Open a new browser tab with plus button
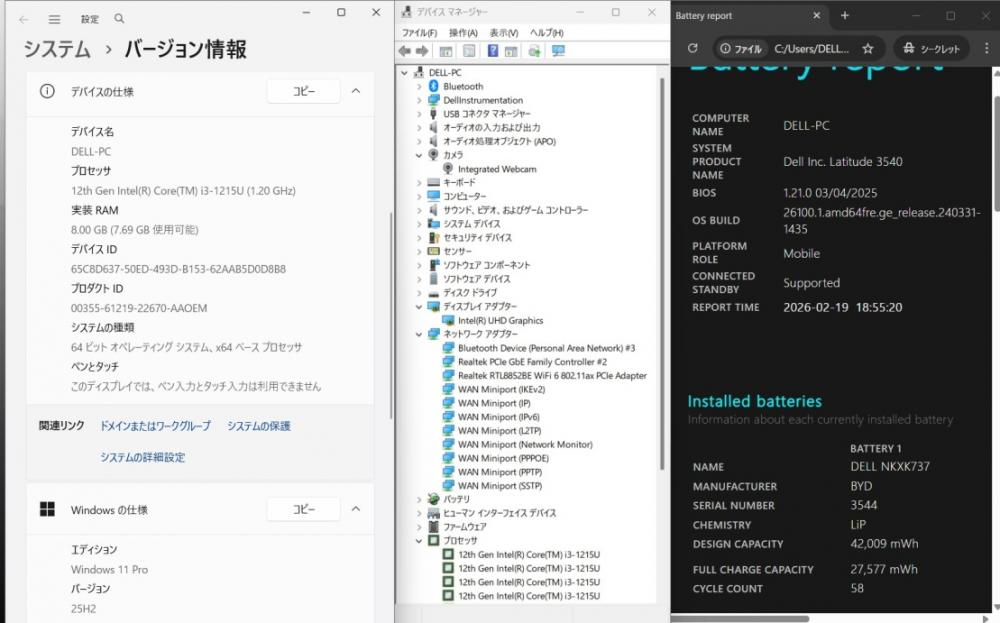 845,16
